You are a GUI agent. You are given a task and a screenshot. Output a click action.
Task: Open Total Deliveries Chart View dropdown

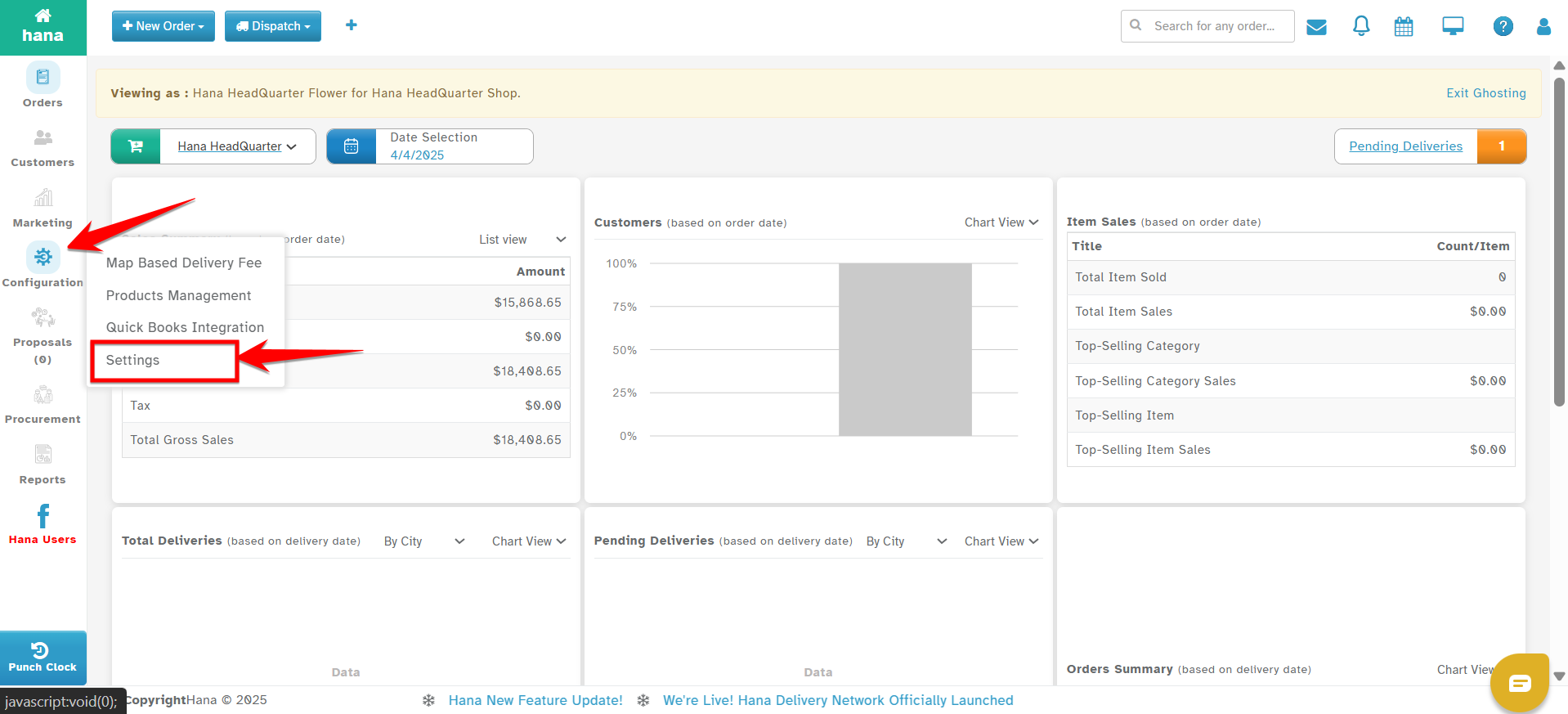(x=529, y=541)
